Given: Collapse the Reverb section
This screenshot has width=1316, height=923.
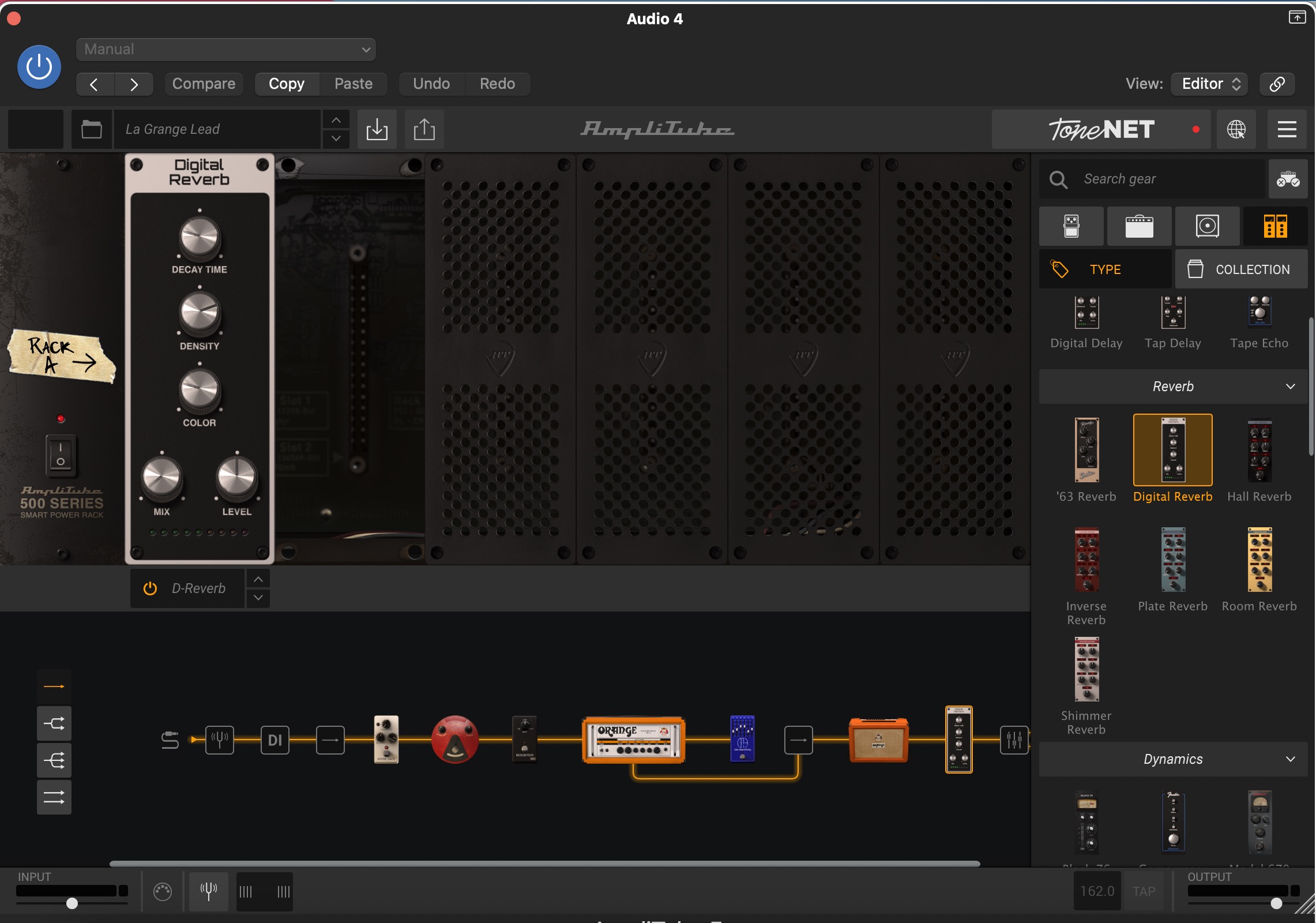Looking at the screenshot, I should 1173,387.
